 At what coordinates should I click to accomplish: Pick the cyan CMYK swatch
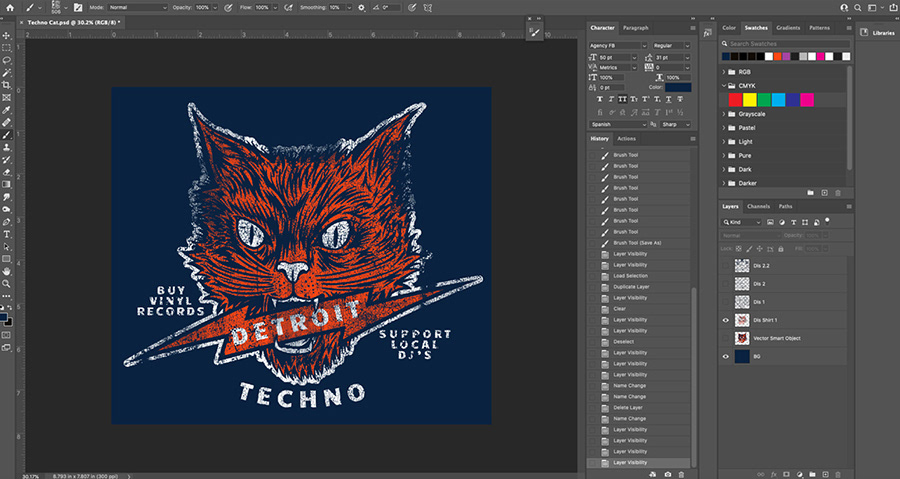(778, 100)
